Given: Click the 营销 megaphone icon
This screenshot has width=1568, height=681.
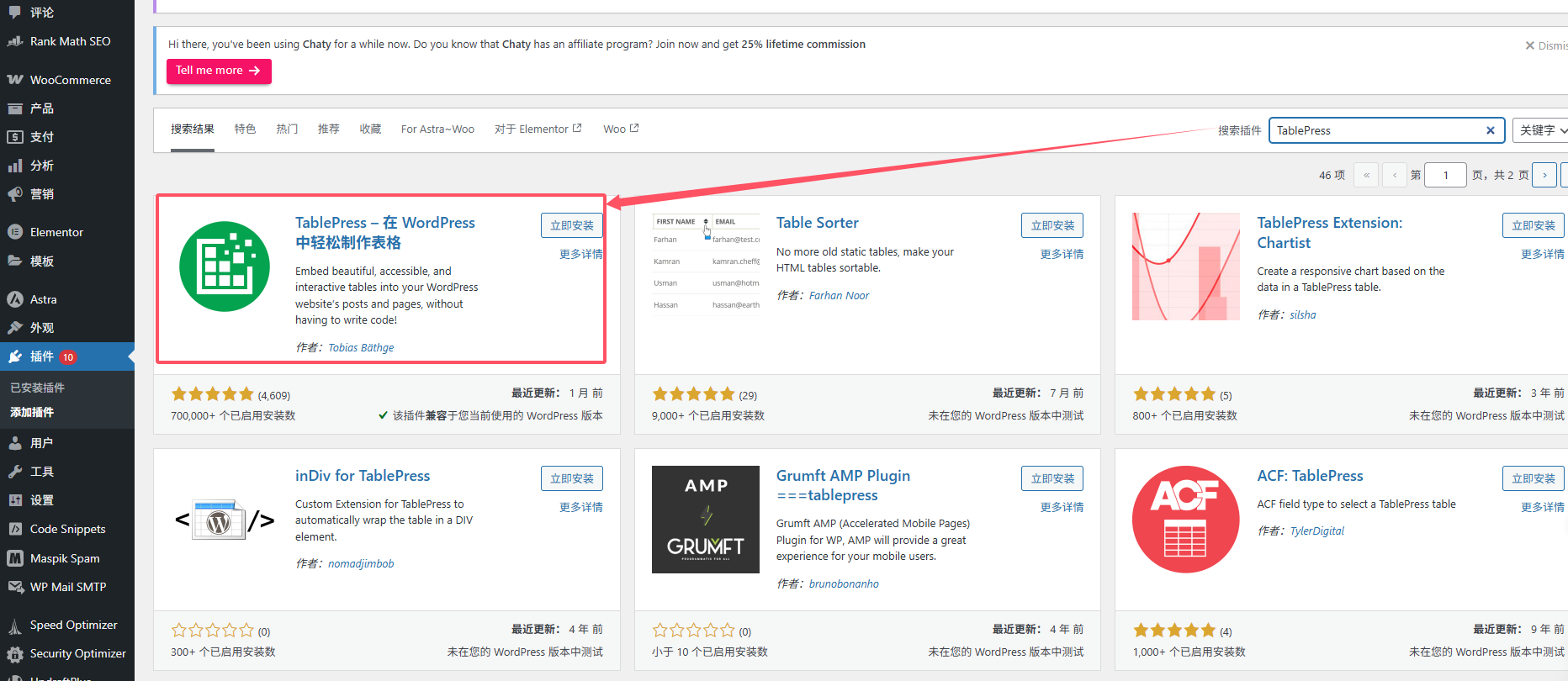Looking at the screenshot, I should [15, 194].
